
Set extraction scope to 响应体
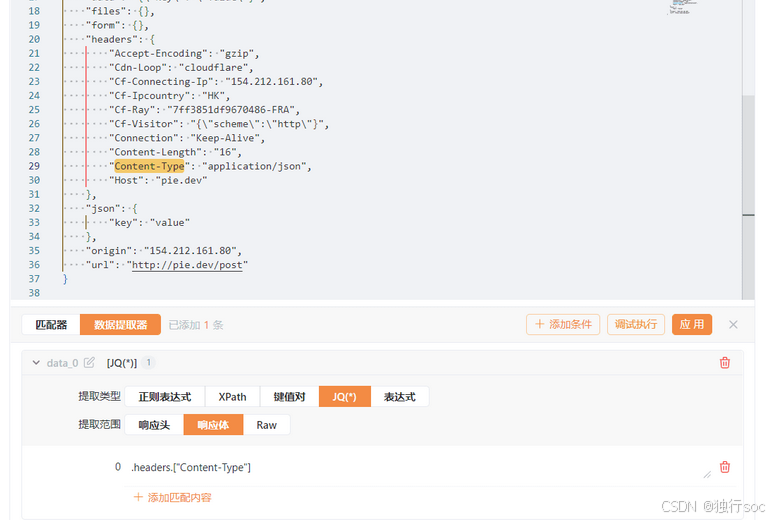(213, 425)
